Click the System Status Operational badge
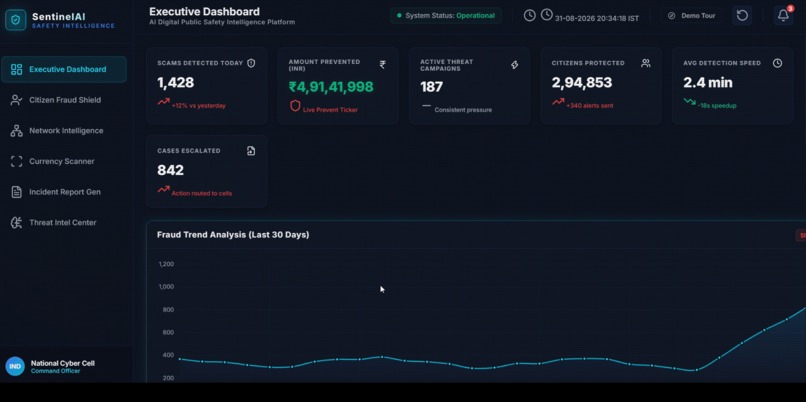 (x=446, y=15)
